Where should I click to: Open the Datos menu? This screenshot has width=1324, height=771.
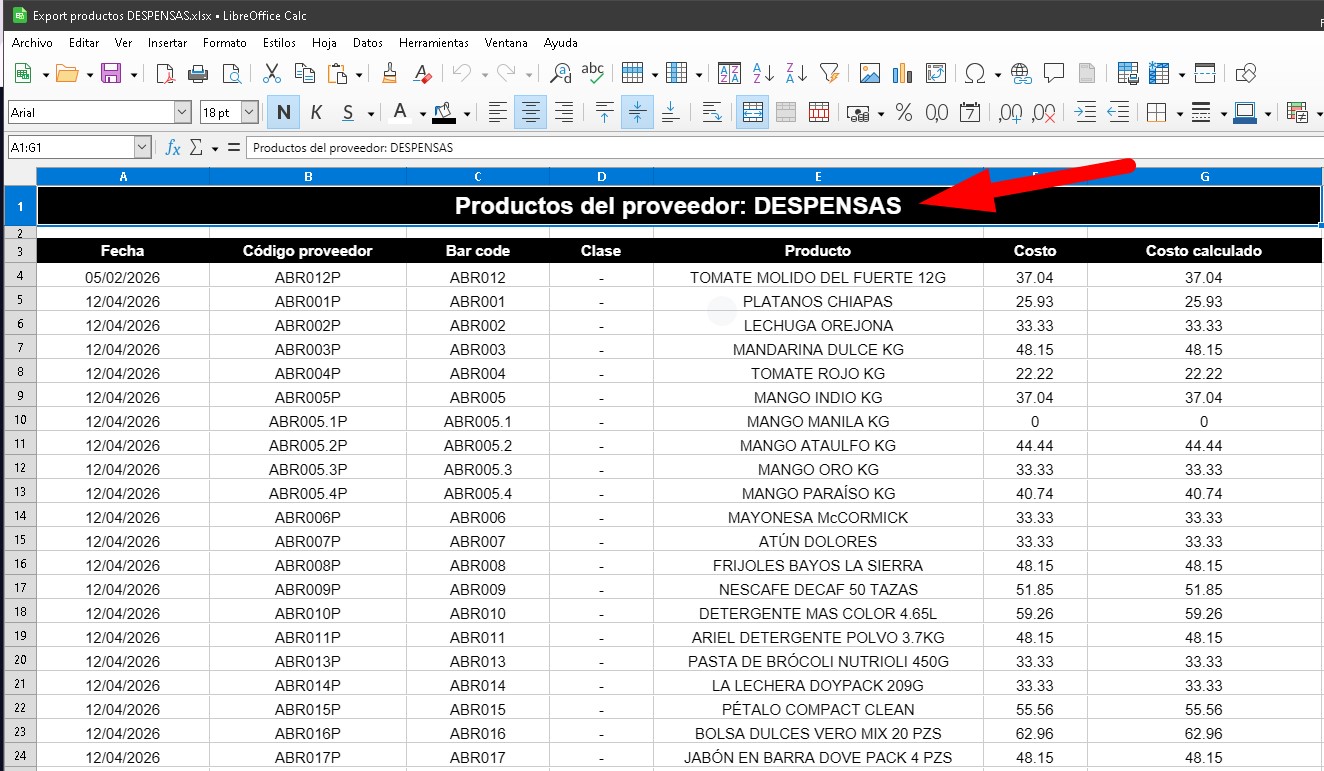(x=367, y=42)
